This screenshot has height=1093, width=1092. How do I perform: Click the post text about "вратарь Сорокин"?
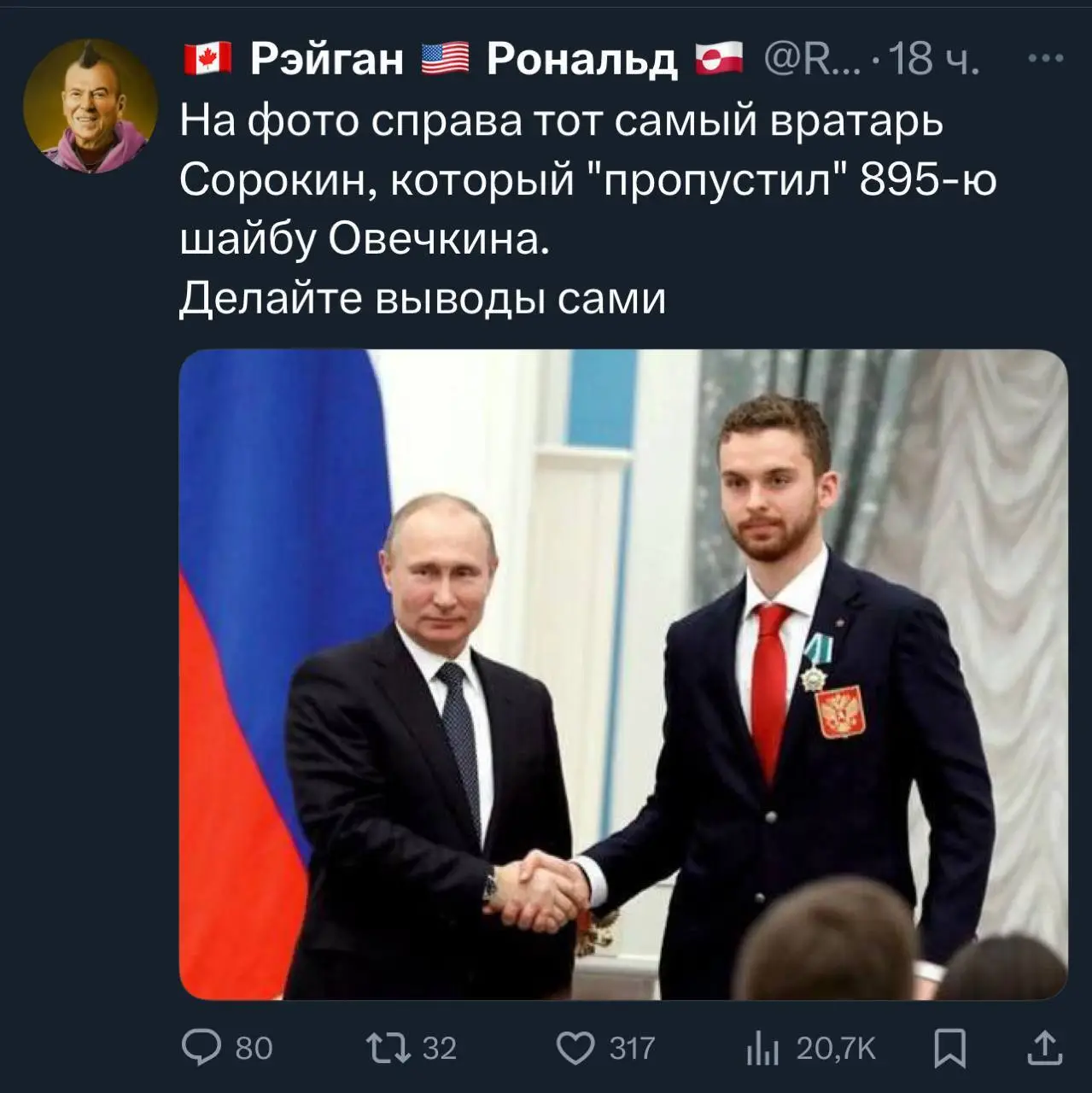564,179
